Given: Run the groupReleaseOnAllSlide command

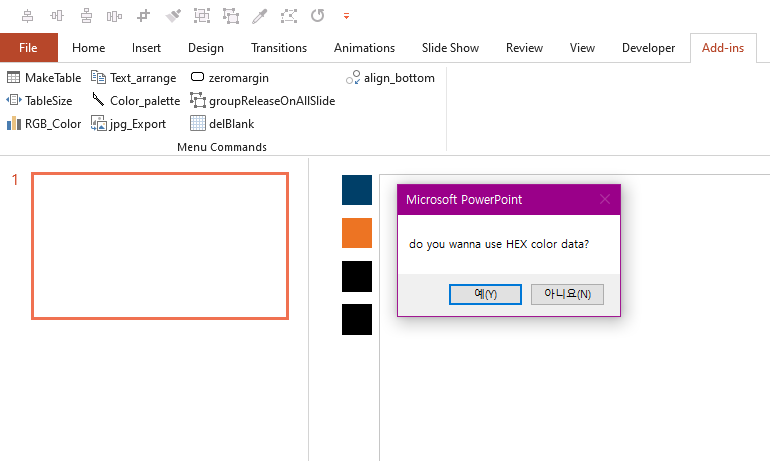Looking at the screenshot, I should (263, 101).
